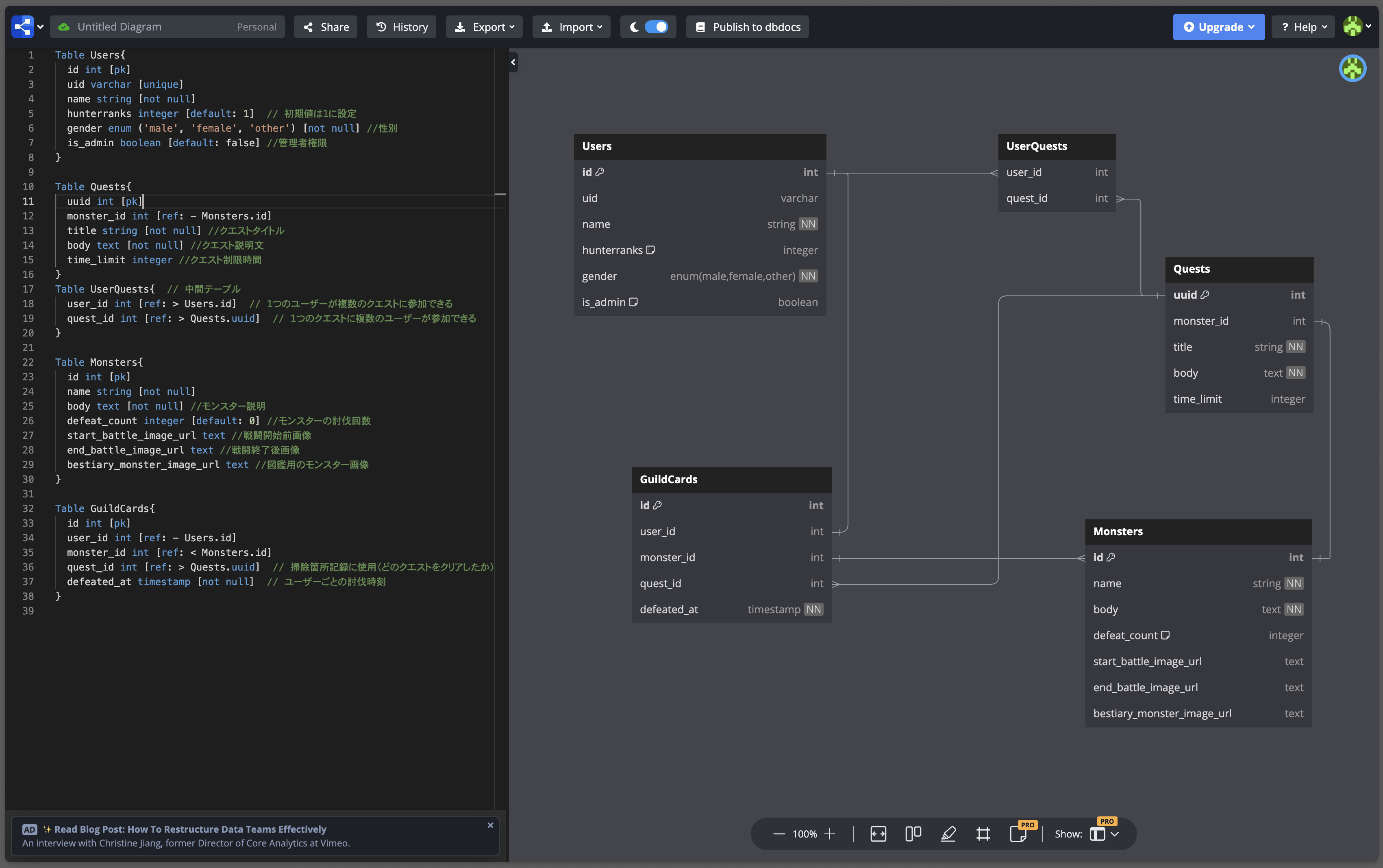The height and width of the screenshot is (868, 1383).
Task: Click the key icon on Users id
Action: pos(600,172)
